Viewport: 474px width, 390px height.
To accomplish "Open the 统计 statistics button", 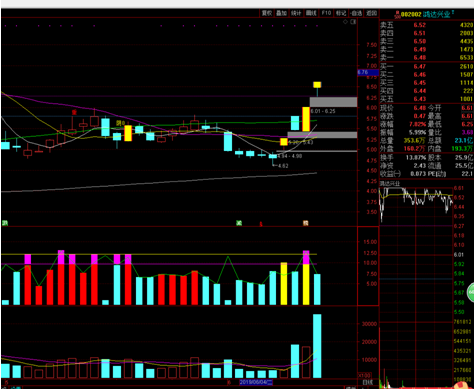I will pyautogui.click(x=296, y=13).
